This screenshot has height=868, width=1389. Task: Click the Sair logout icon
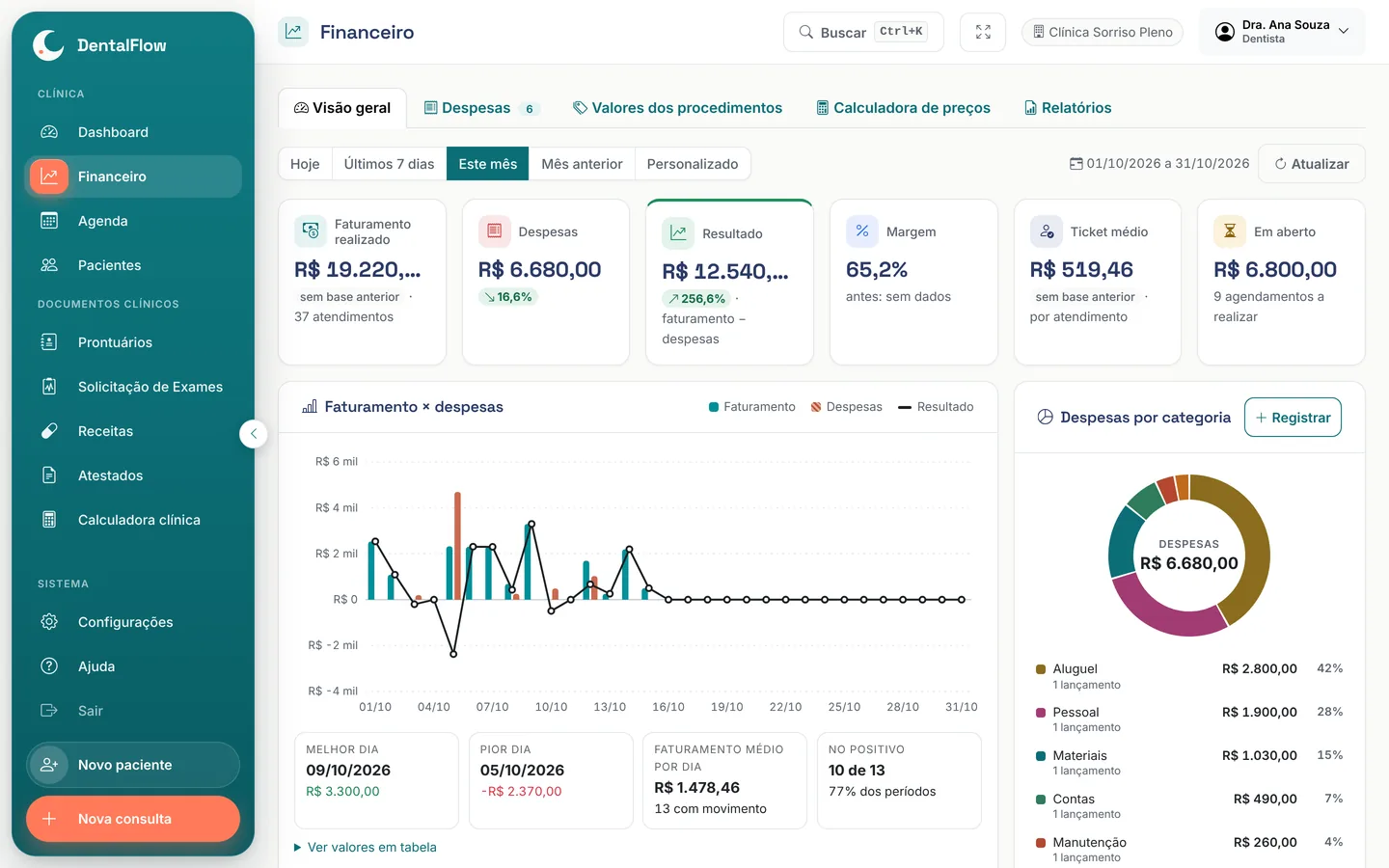tap(49, 711)
